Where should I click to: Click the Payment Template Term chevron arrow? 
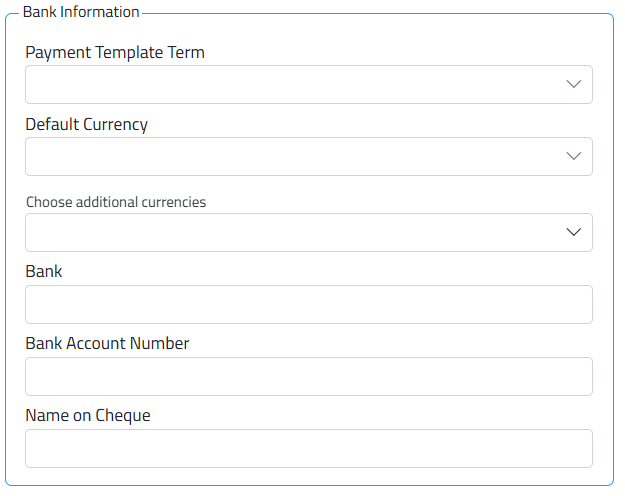coord(573,85)
